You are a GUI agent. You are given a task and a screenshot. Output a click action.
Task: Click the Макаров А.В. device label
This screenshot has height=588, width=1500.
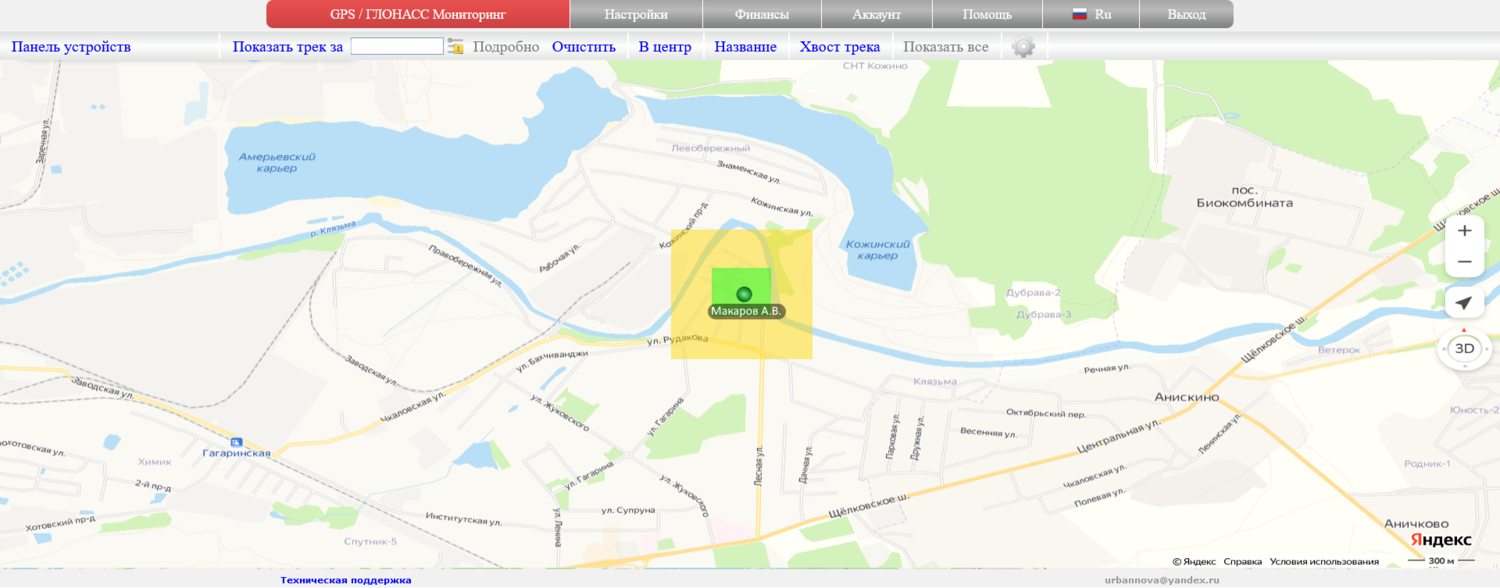click(747, 311)
